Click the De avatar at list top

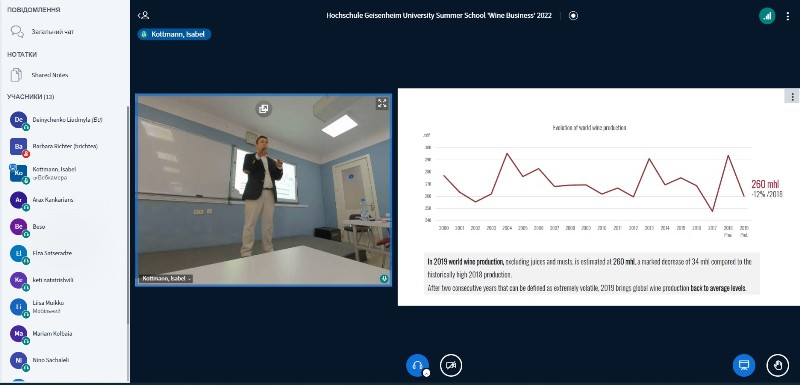click(x=18, y=120)
